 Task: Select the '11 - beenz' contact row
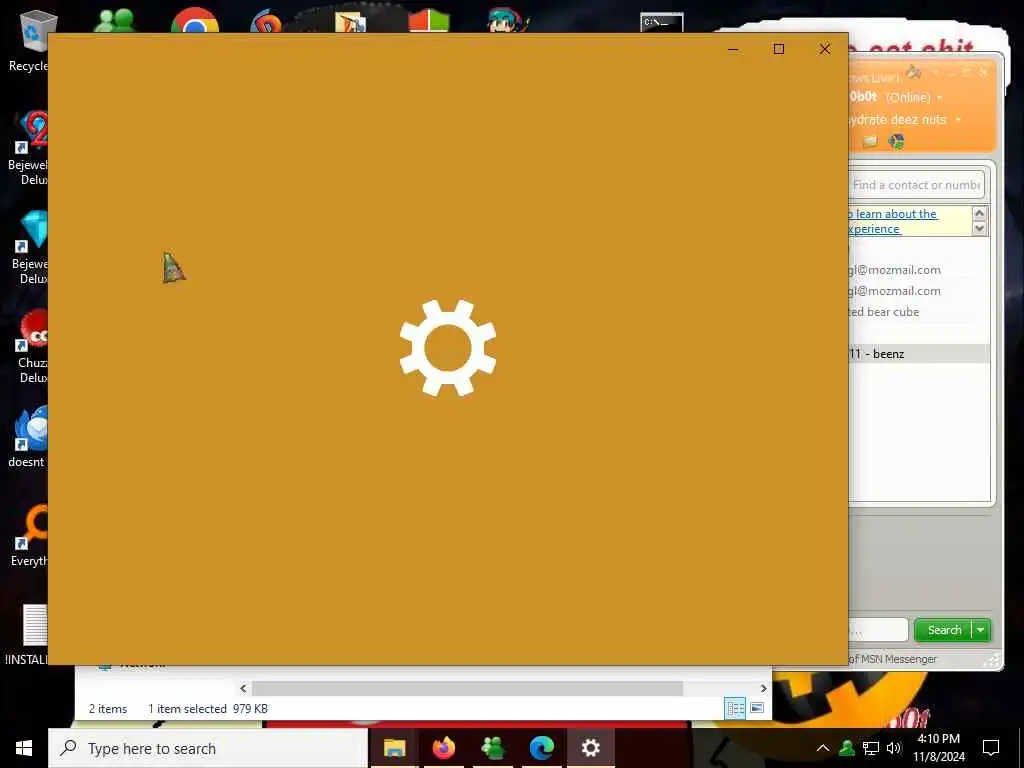[x=919, y=353]
